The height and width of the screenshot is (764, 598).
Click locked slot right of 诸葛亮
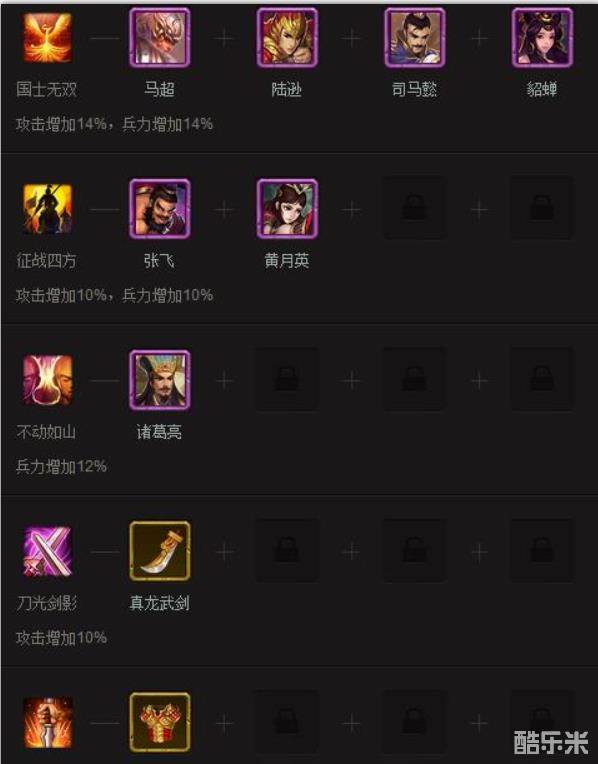288,380
